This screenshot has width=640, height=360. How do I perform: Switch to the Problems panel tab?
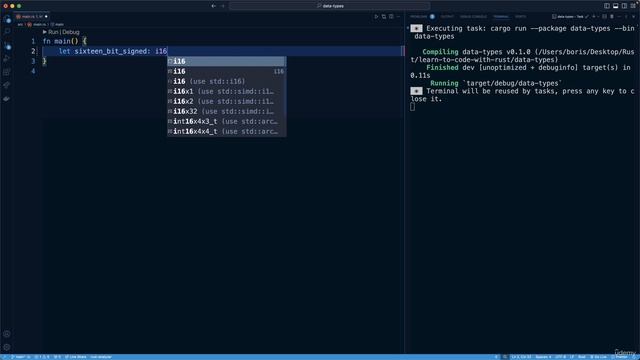pos(418,17)
